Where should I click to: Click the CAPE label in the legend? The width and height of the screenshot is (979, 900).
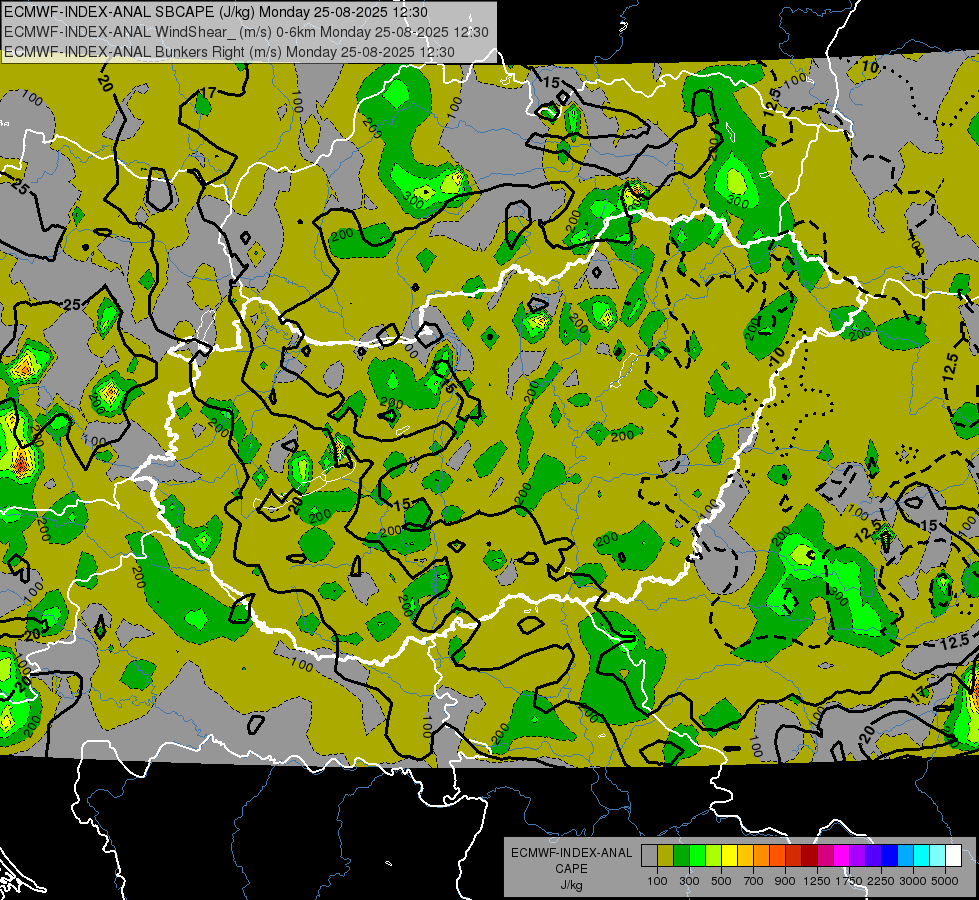571,869
